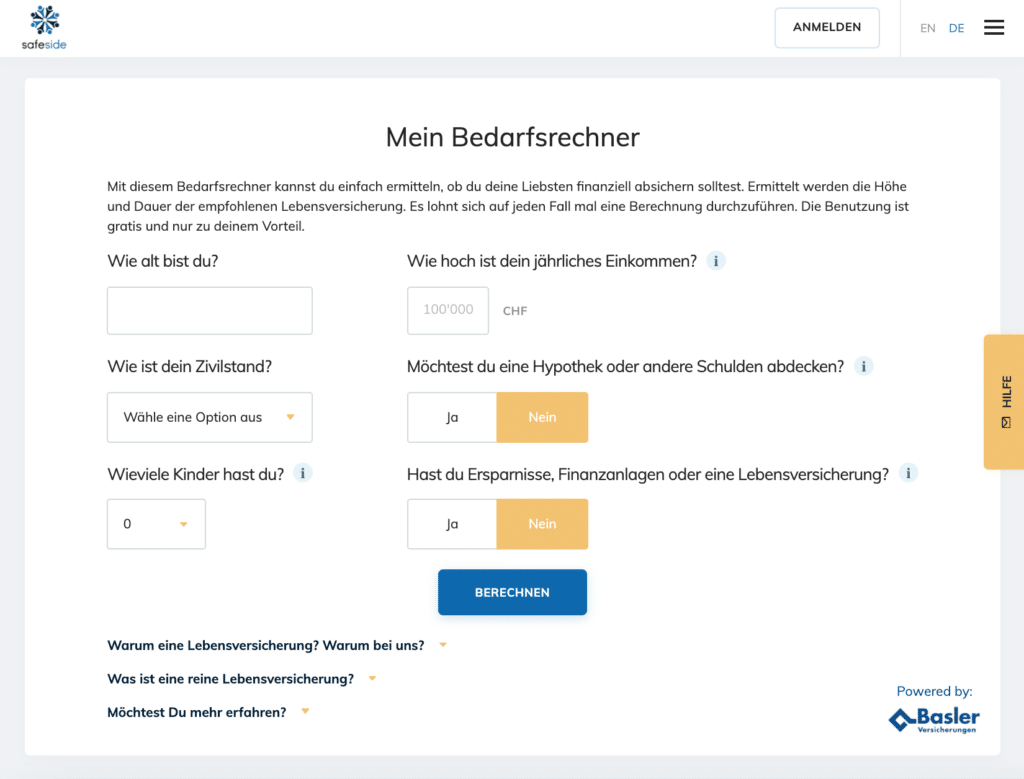1024x779 pixels.
Task: Keep Nein selected for Schulden abdecken
Action: coord(542,417)
